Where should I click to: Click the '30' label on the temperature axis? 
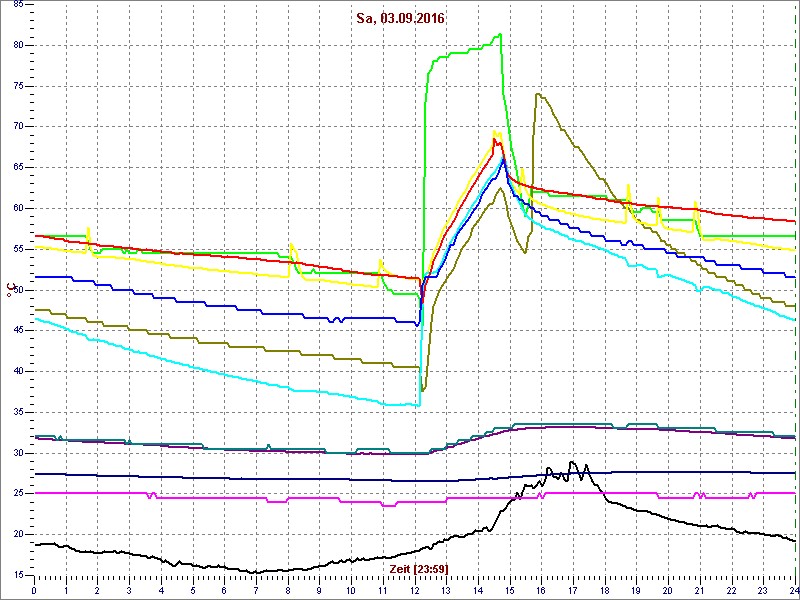point(18,453)
